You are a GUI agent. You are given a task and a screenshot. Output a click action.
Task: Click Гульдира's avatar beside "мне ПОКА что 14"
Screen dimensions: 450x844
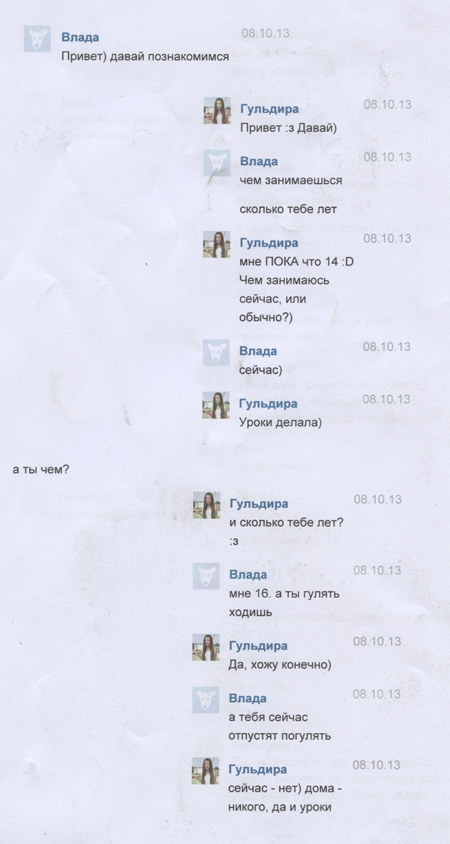coord(216,244)
